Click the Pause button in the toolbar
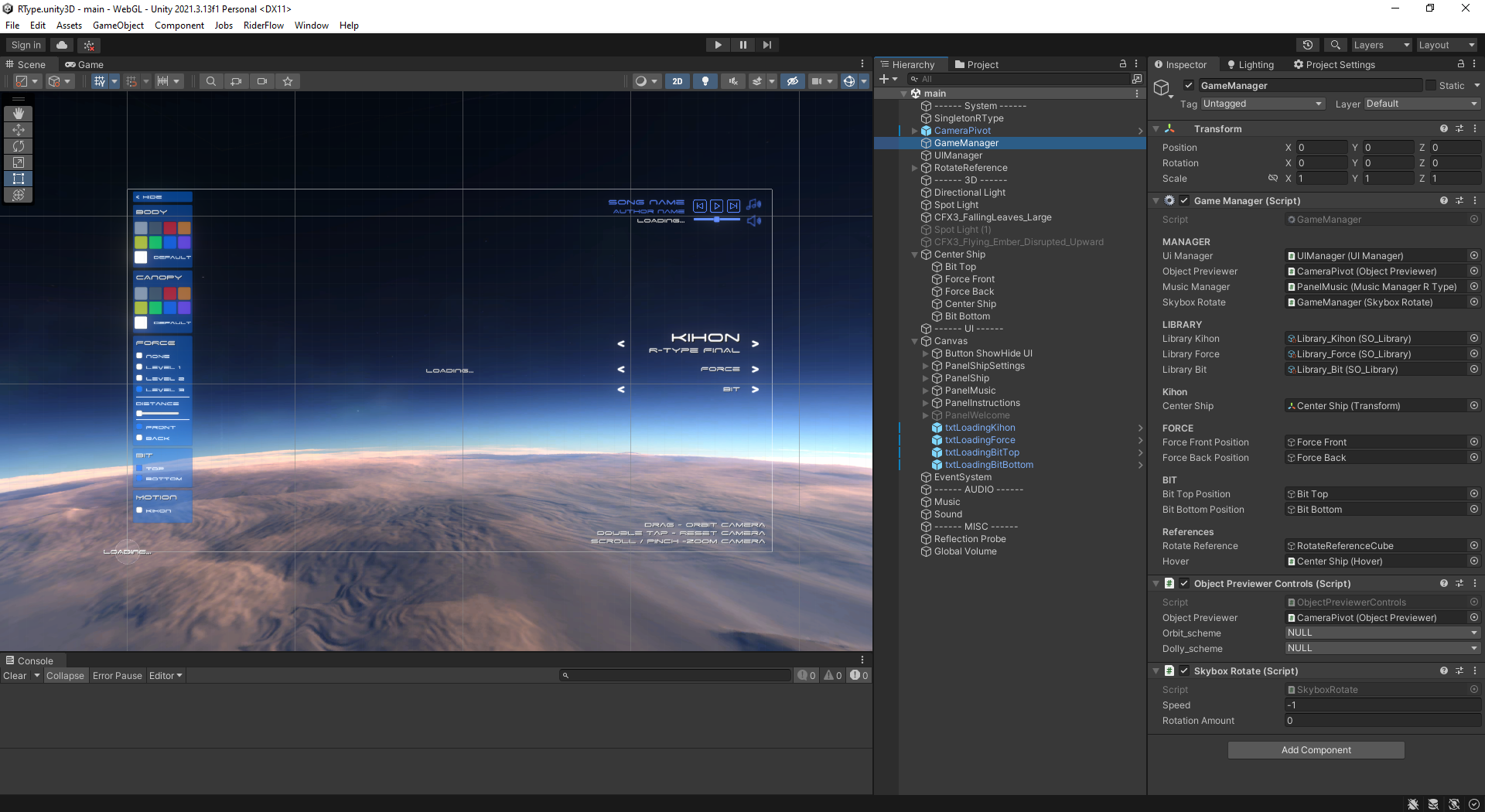This screenshot has height=812, width=1485. tap(742, 45)
